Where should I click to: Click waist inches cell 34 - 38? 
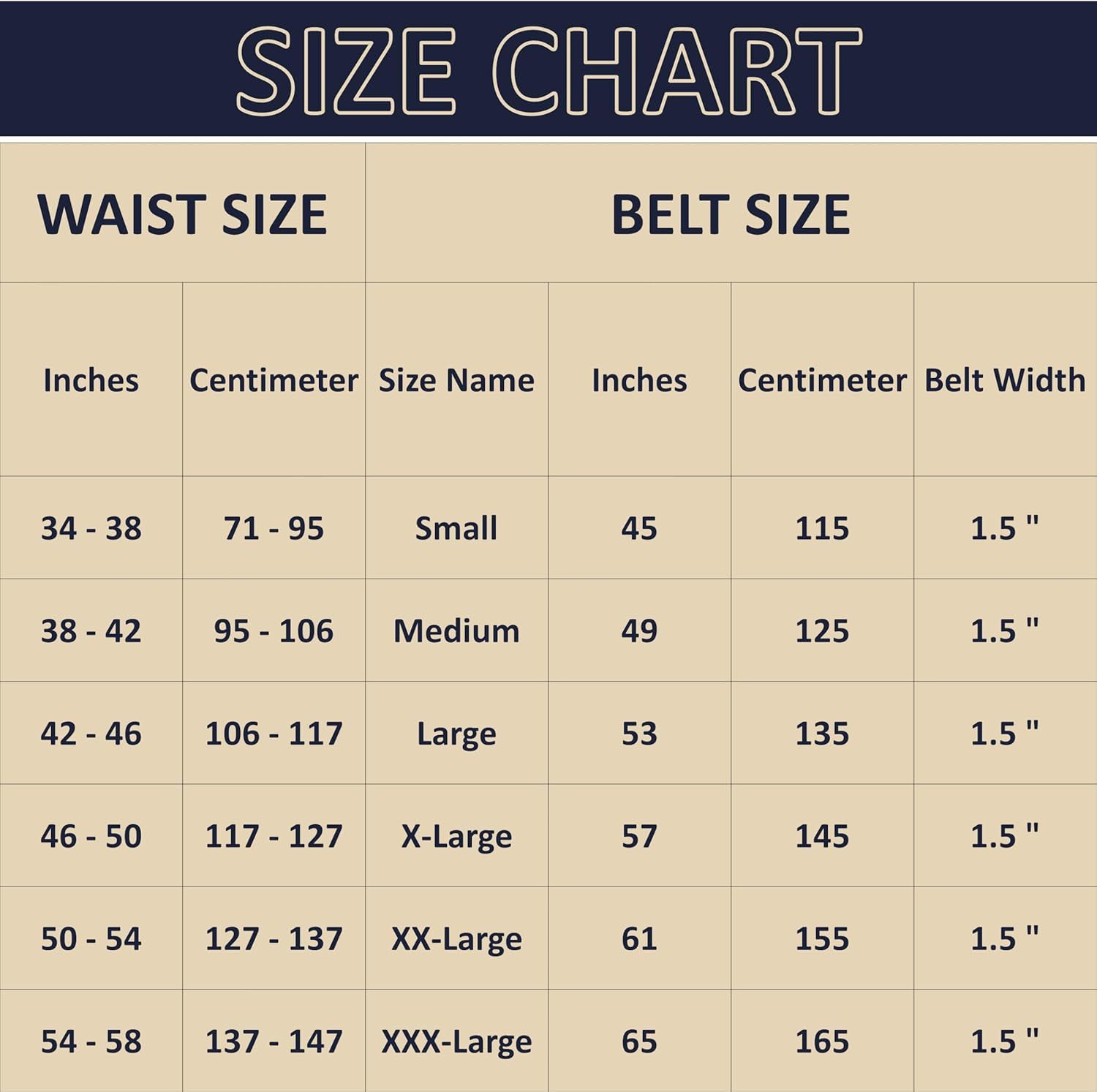(91, 528)
